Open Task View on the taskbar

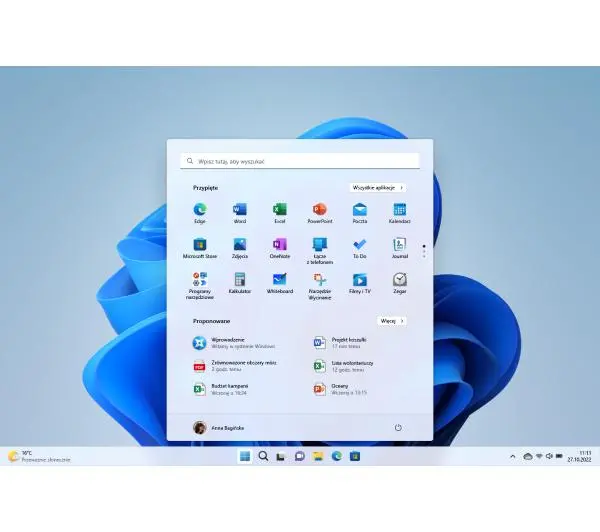(x=281, y=456)
